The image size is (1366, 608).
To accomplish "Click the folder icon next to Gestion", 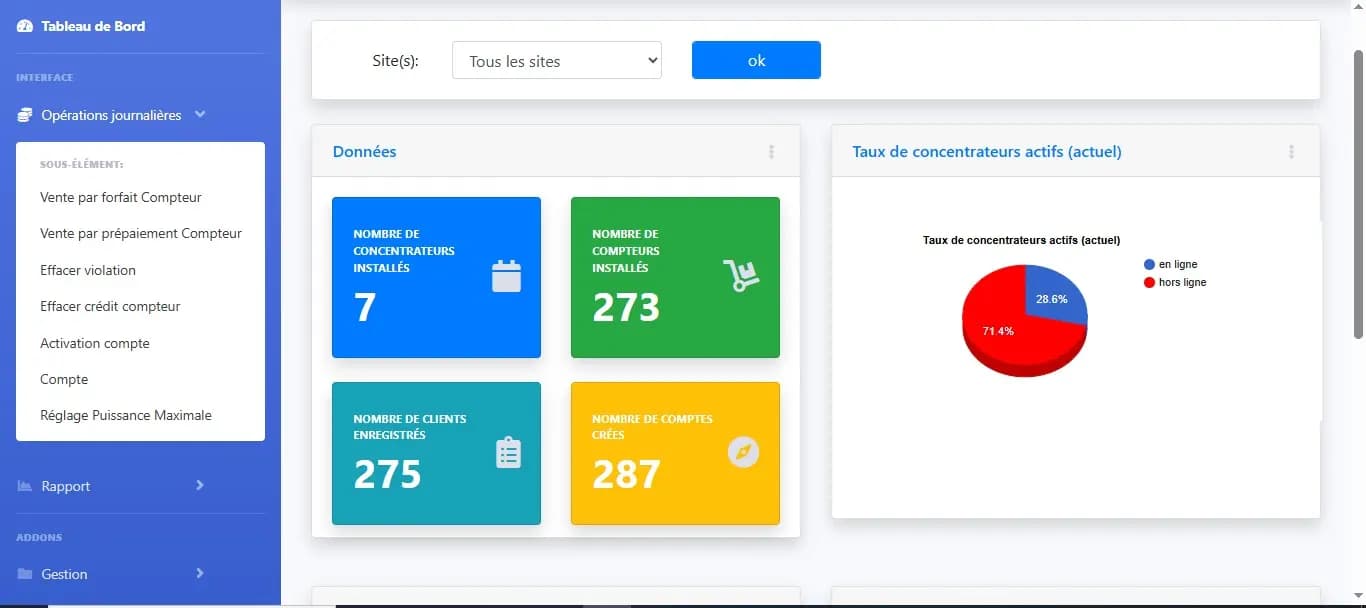I will pos(25,574).
